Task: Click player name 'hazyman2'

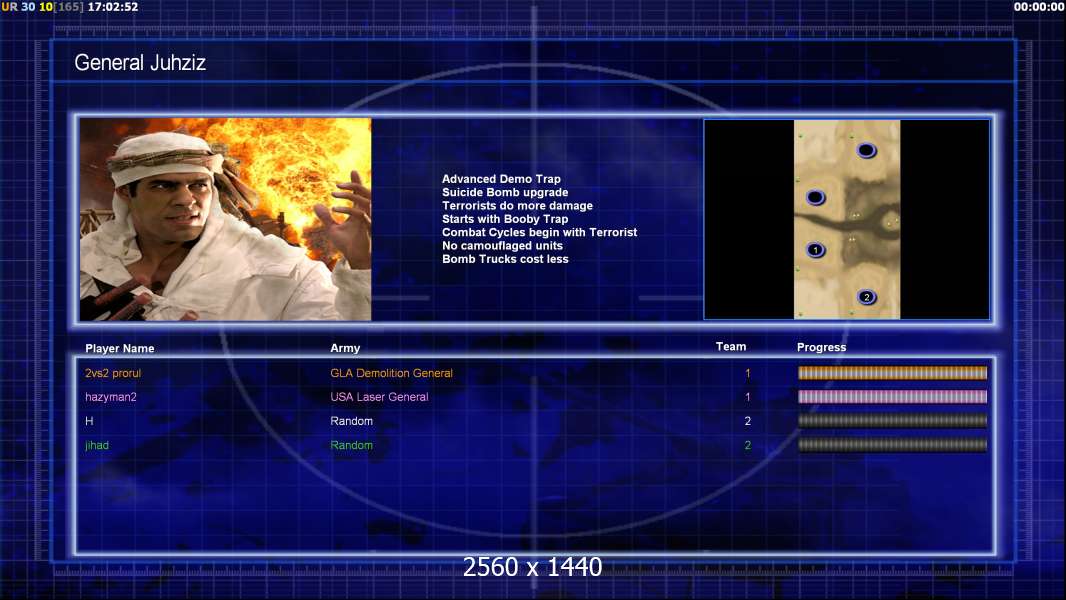Action: point(111,397)
